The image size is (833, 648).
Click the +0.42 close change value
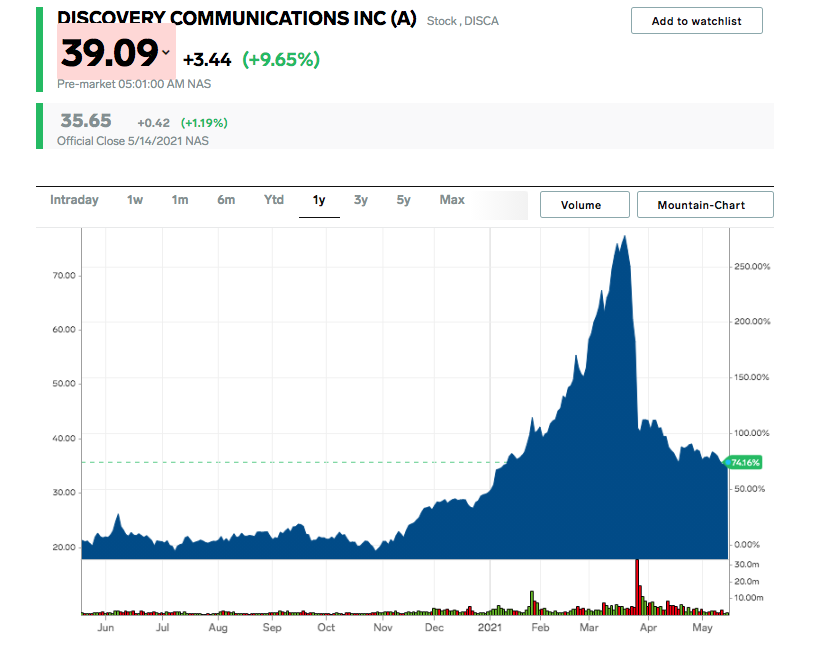click(154, 123)
